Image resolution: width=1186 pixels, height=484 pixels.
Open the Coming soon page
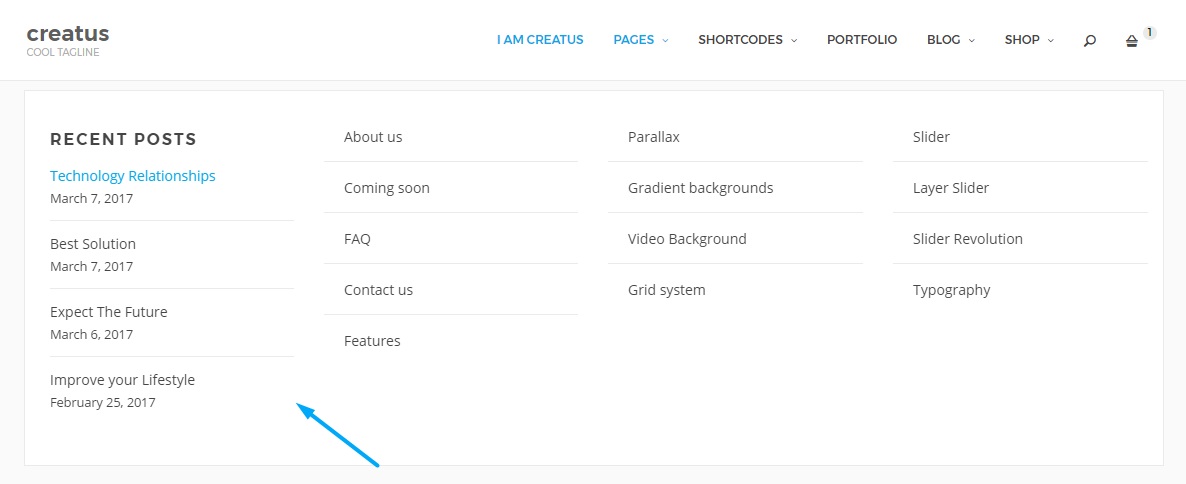[386, 188]
